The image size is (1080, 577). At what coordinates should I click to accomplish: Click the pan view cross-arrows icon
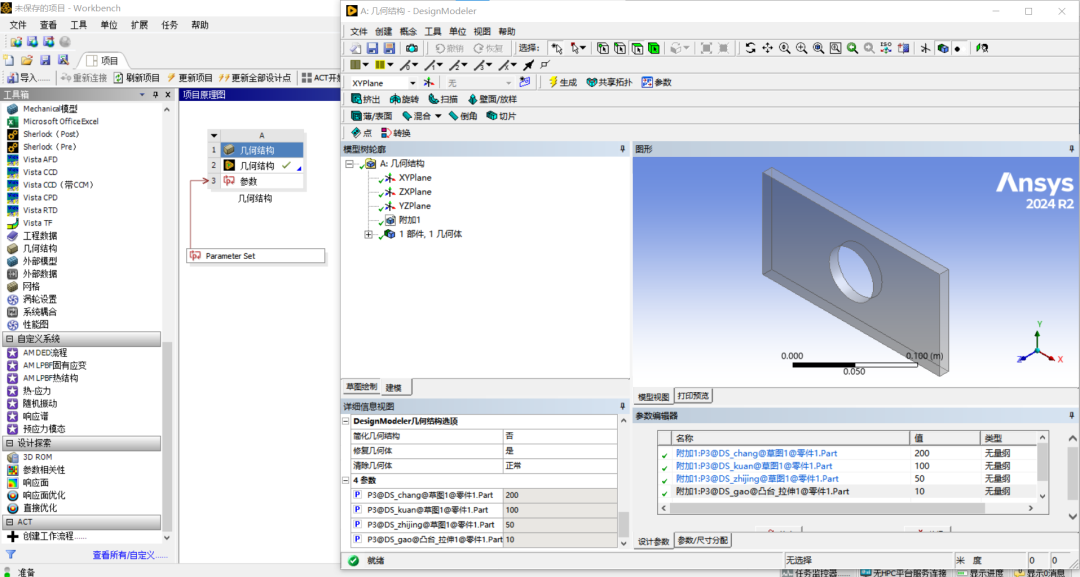(767, 48)
